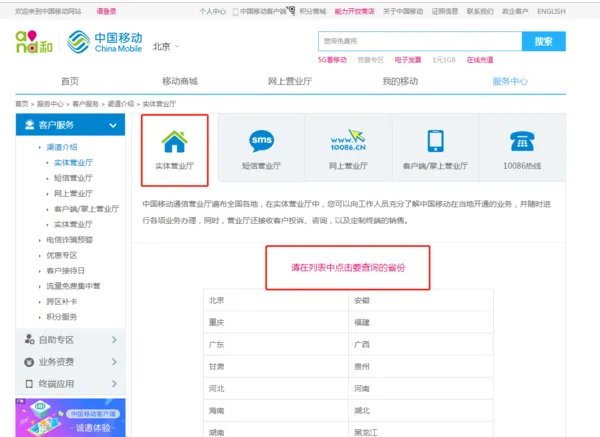This screenshot has height=437, width=600.
Task: Open 客户端/掌上营业厅 in the sidebar list
Action: click(86, 209)
